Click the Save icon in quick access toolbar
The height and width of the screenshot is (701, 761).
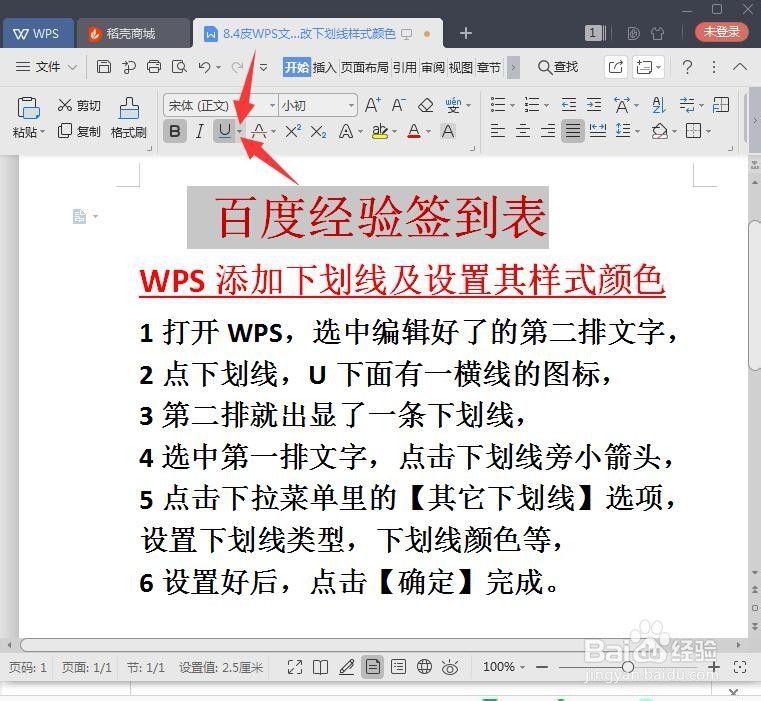point(103,67)
